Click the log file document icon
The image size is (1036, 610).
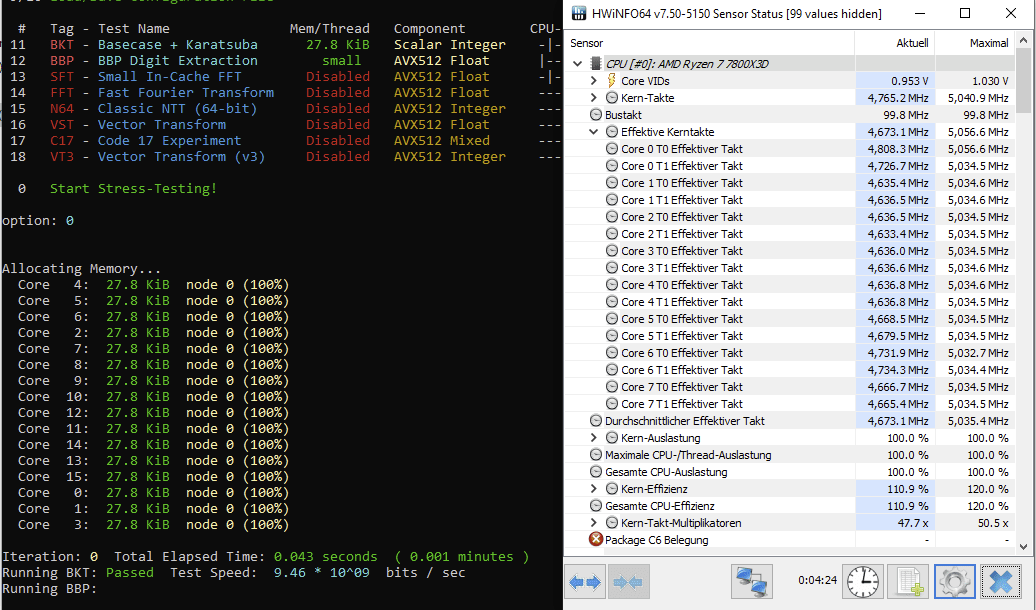click(908, 582)
